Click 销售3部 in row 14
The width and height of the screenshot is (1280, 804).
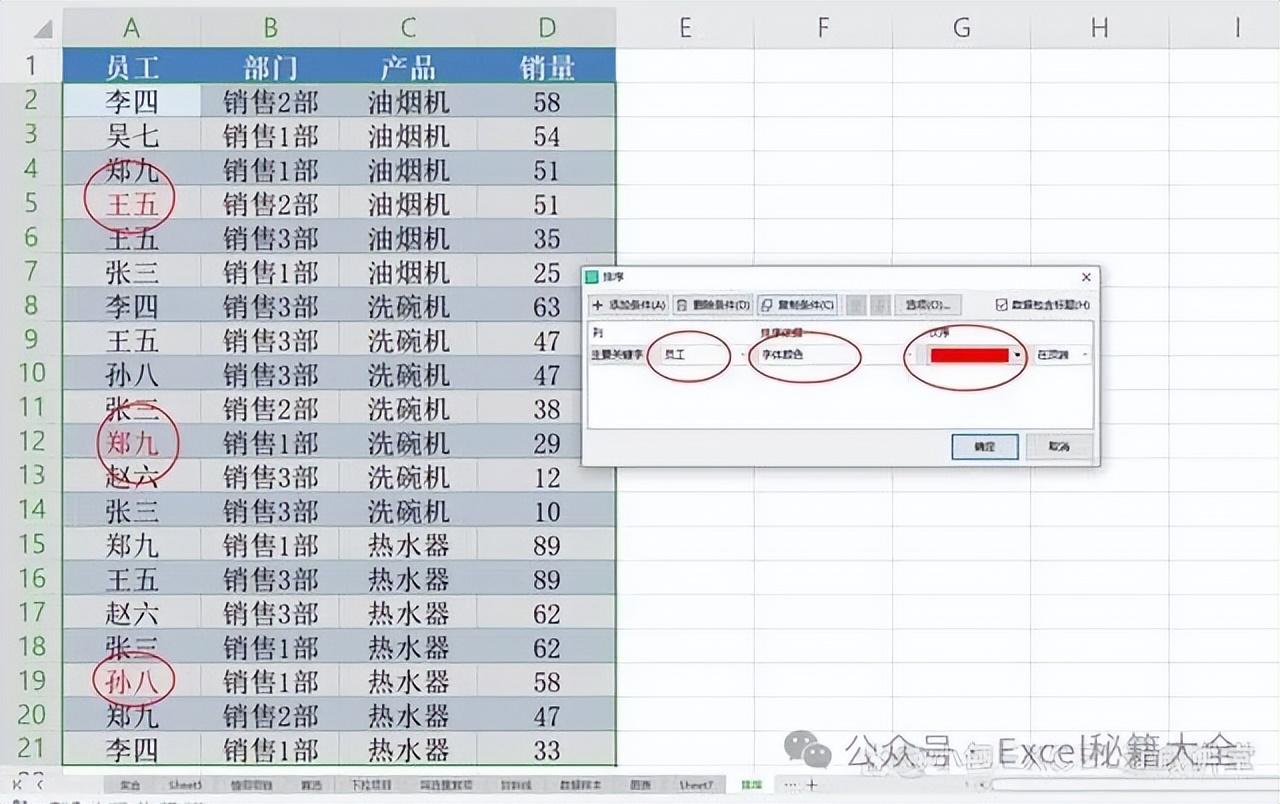(x=270, y=511)
